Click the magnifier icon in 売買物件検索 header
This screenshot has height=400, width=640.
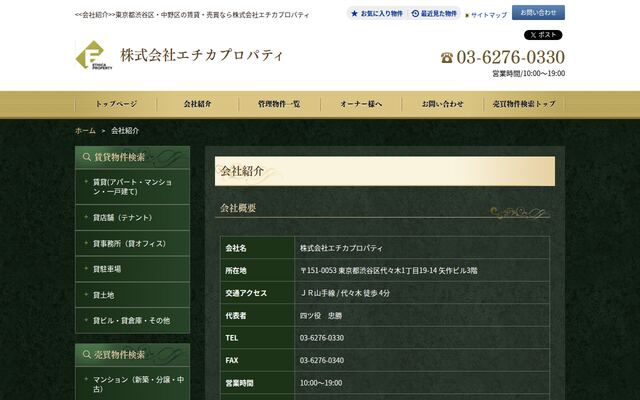tap(87, 354)
